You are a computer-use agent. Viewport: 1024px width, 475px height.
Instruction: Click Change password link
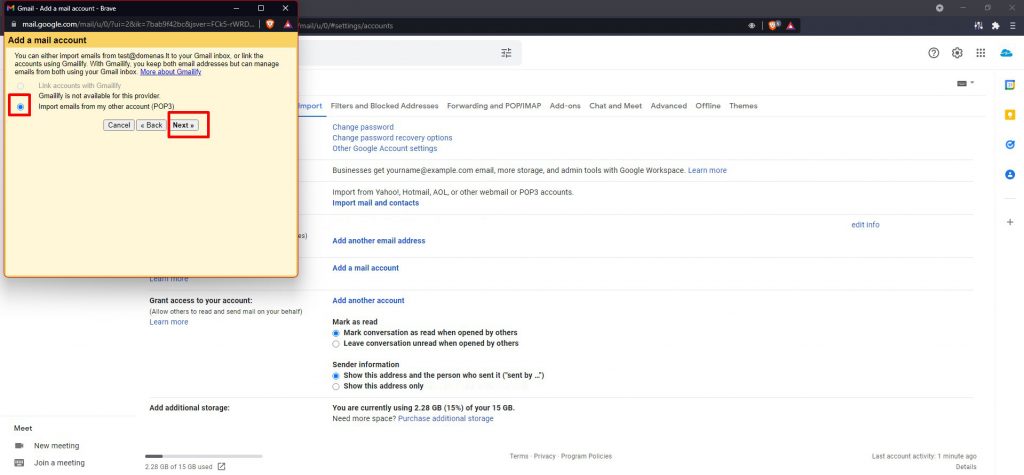(x=363, y=127)
